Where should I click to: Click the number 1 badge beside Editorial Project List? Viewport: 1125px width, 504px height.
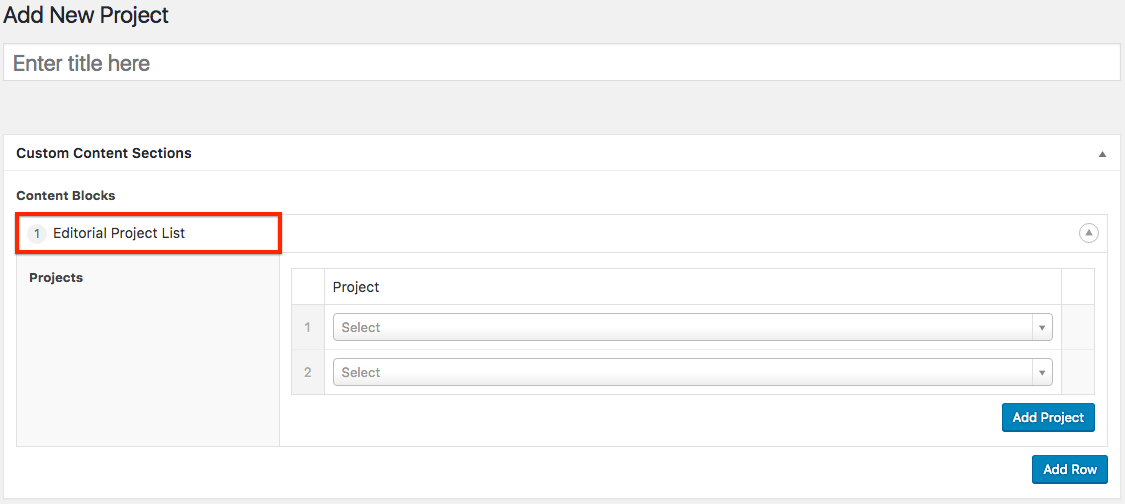click(x=38, y=233)
